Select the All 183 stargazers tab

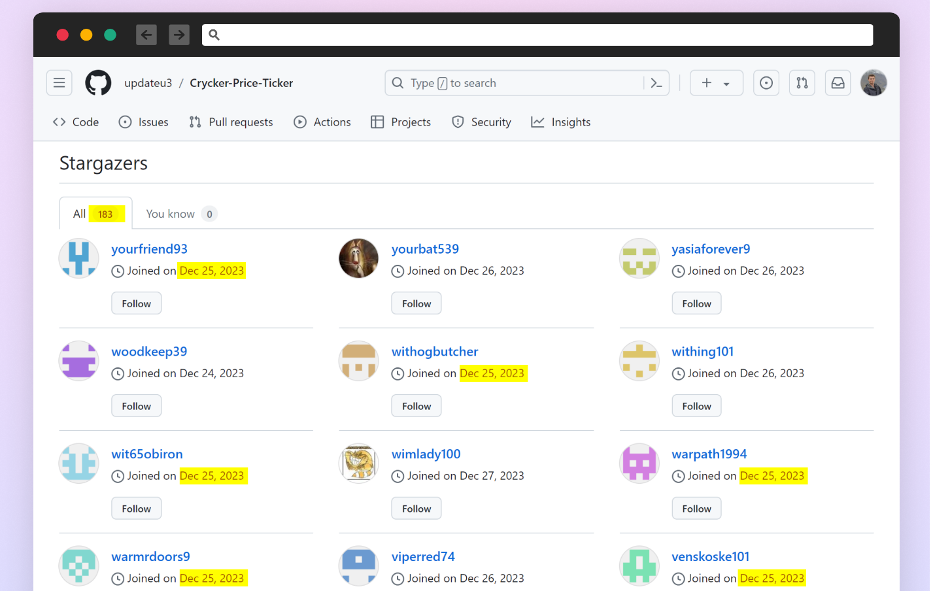96,214
